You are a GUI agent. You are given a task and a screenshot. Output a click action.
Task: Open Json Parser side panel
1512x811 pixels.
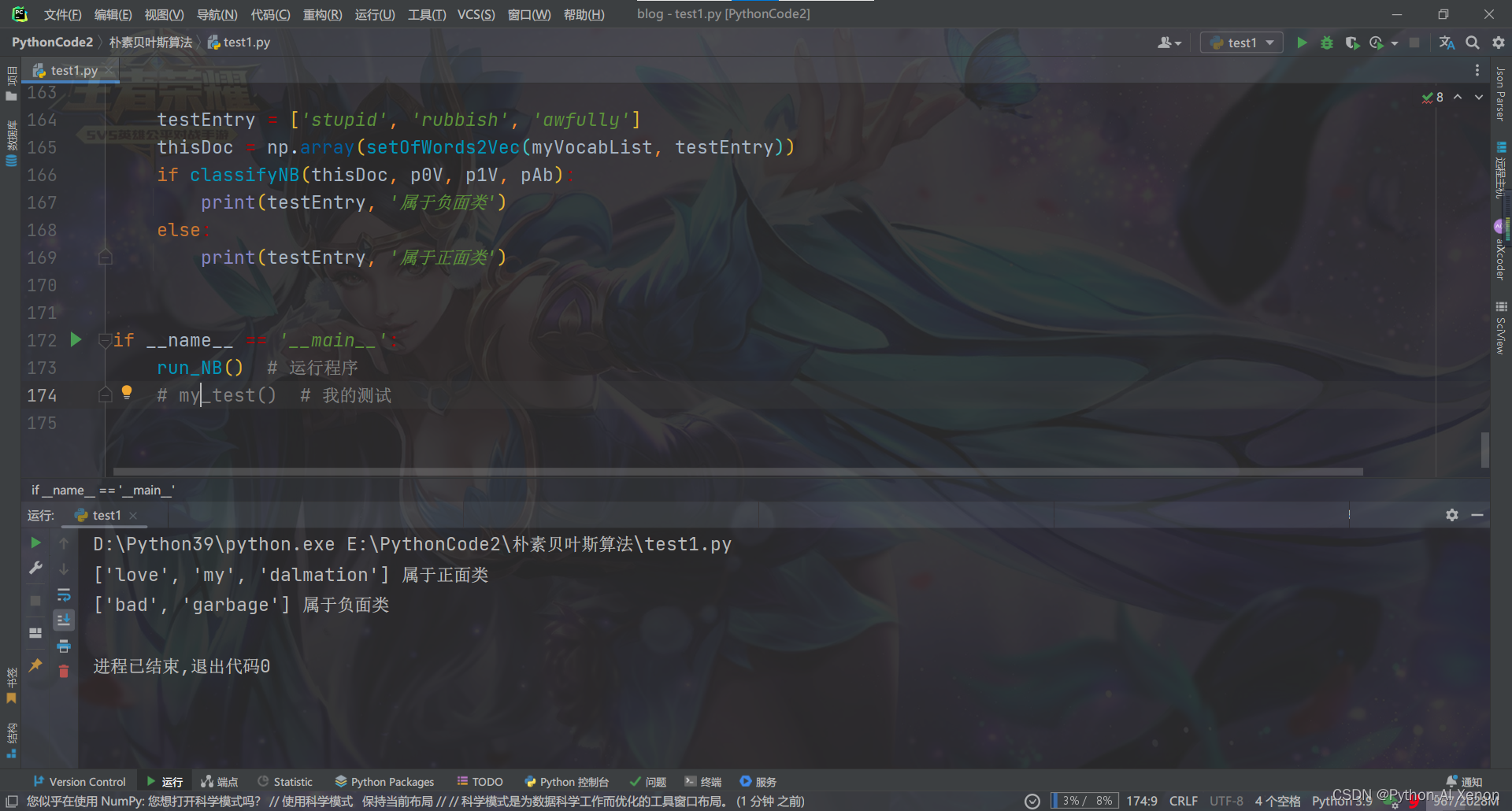pos(1501,94)
